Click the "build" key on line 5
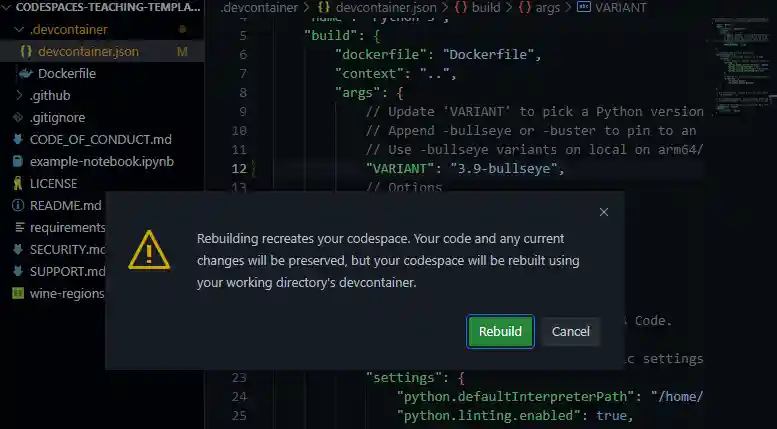Viewport: 777px width, 429px height. coord(331,36)
